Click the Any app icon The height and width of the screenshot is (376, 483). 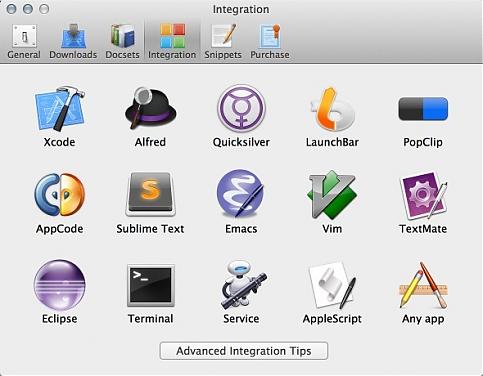click(x=423, y=285)
